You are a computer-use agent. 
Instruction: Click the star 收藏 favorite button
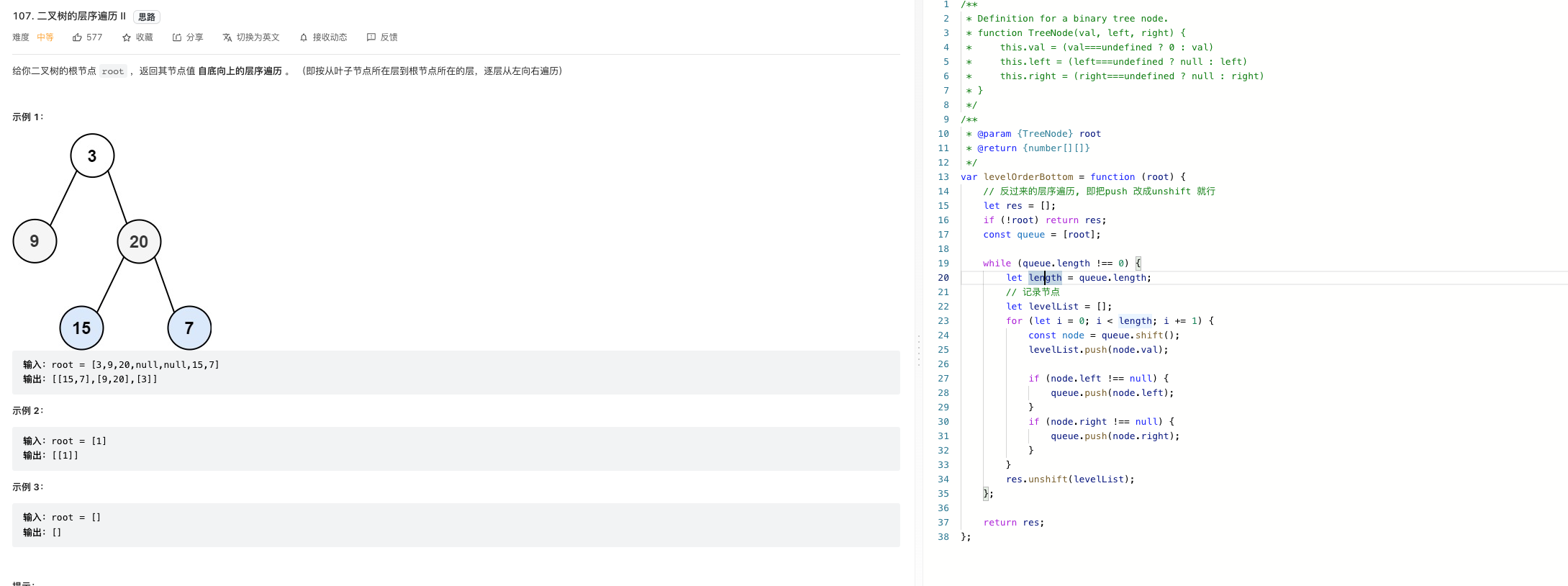(137, 37)
